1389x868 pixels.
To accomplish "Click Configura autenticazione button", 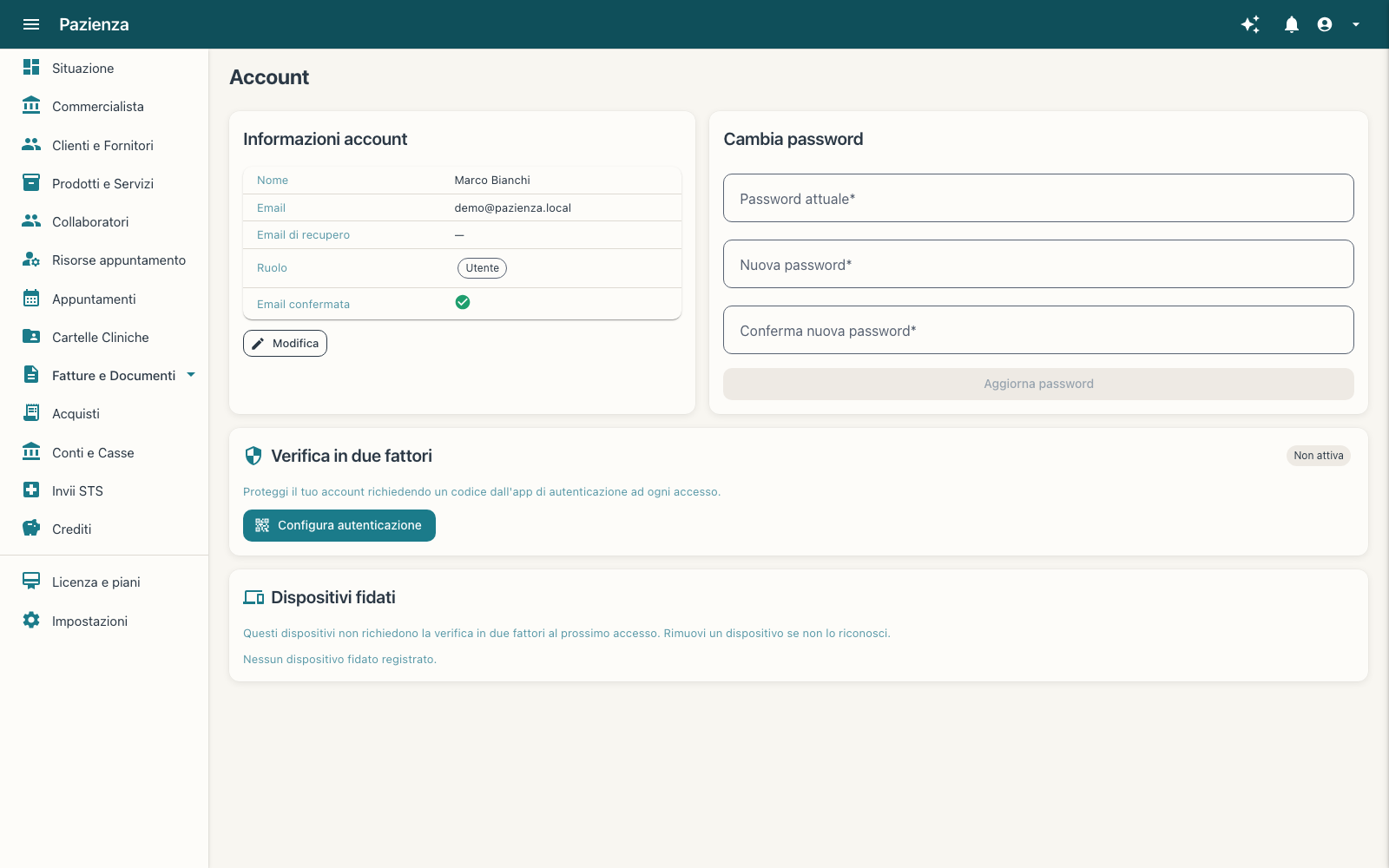I will click(339, 525).
